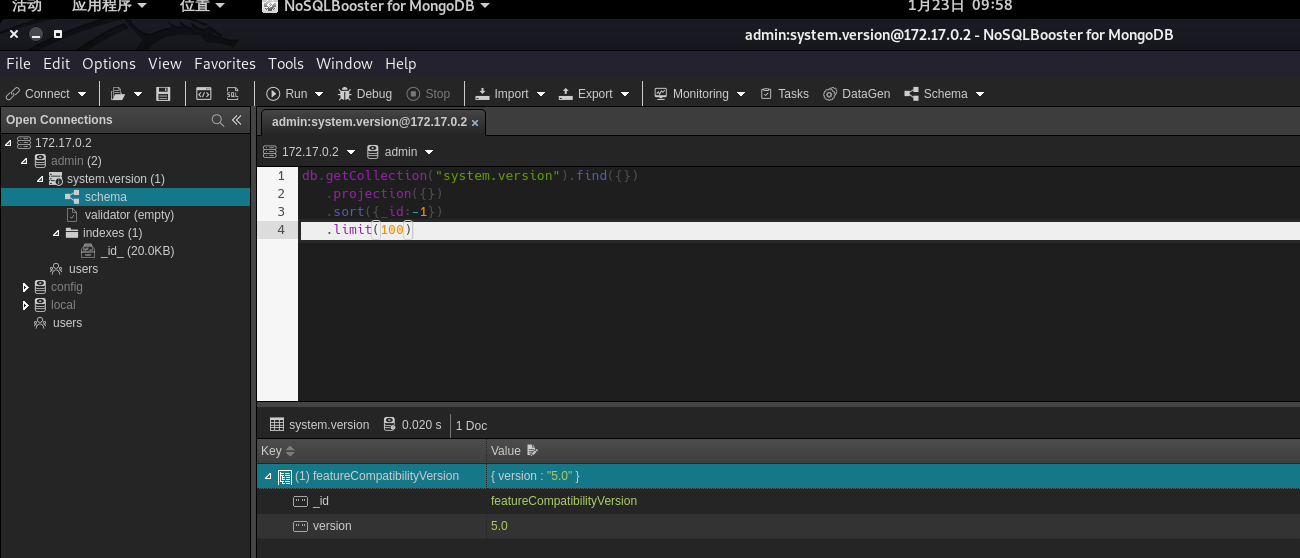Open the Help menu
1300x558 pixels.
pyautogui.click(x=400, y=63)
